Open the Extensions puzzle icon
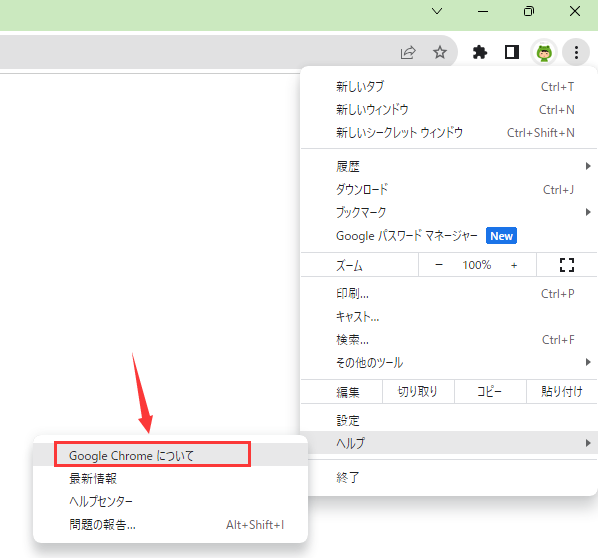 click(x=479, y=52)
